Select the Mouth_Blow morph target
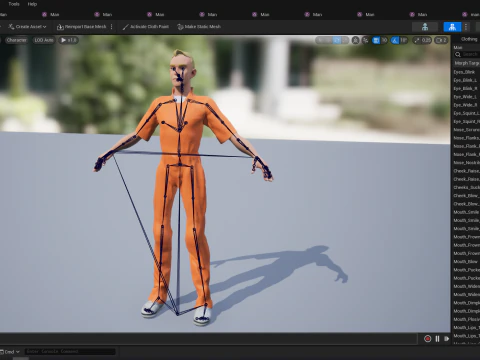480x360 pixels. 466,261
